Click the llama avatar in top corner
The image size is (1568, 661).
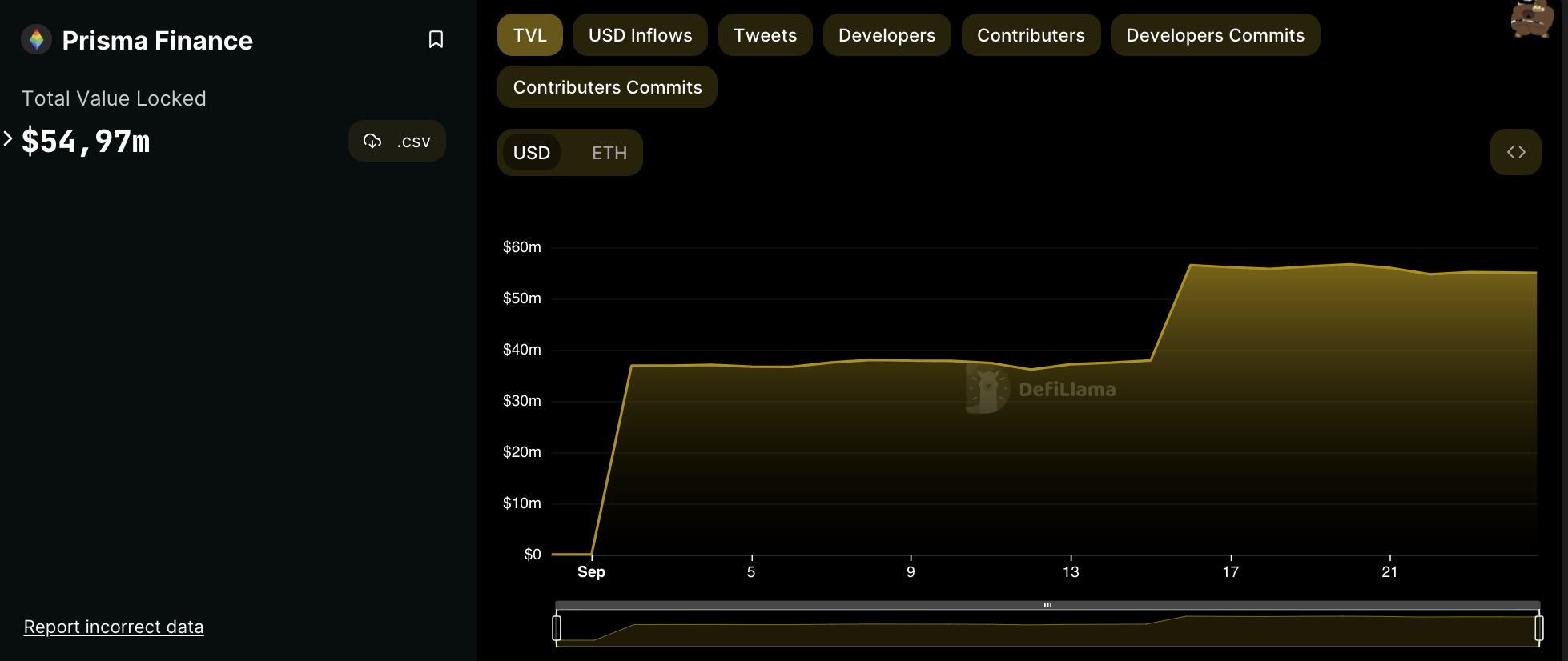point(1531,19)
